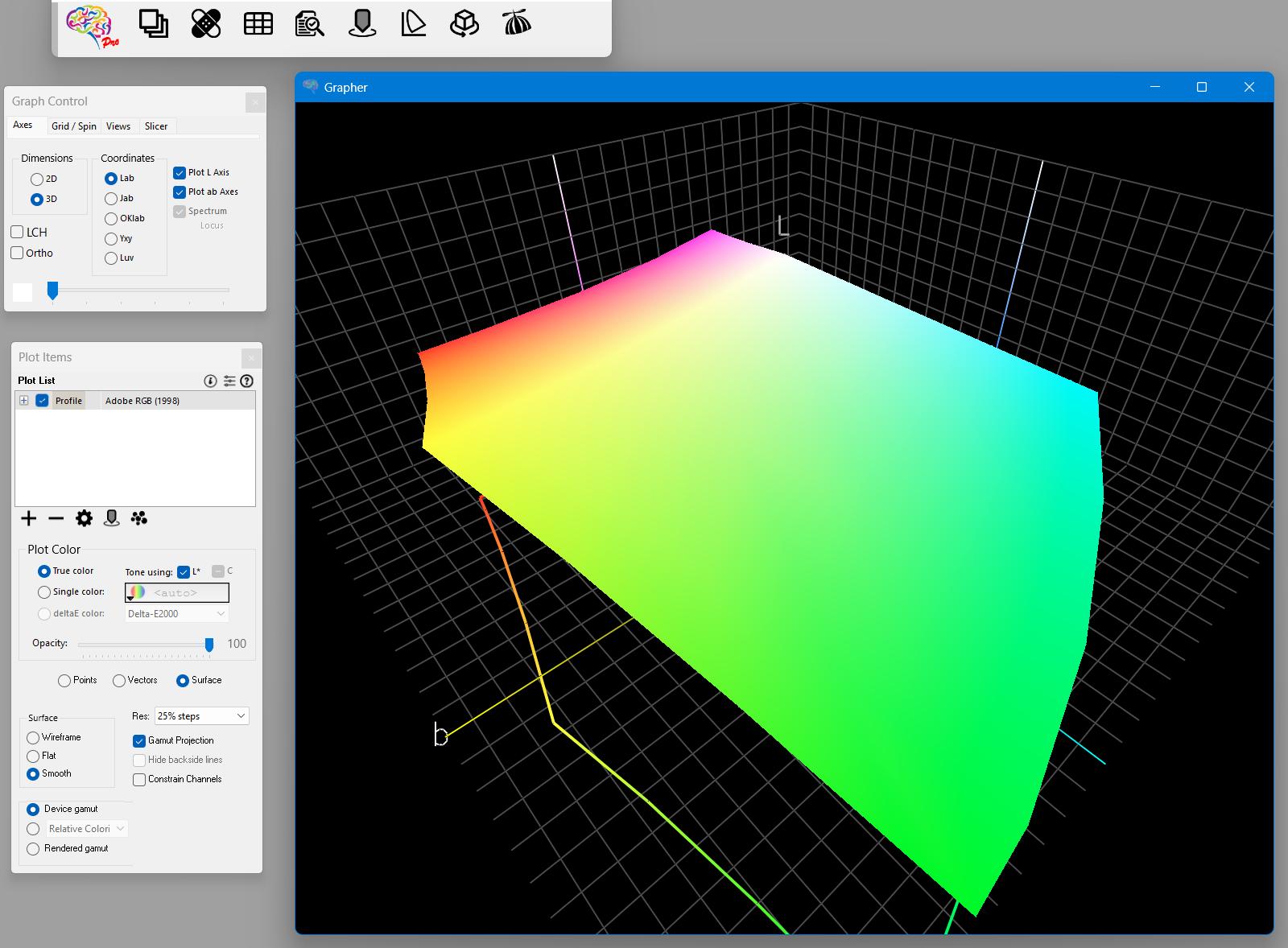Screen dimensions: 1288x948
Task: Uncheck the Plot L Axis checkbox
Action: coord(180,172)
